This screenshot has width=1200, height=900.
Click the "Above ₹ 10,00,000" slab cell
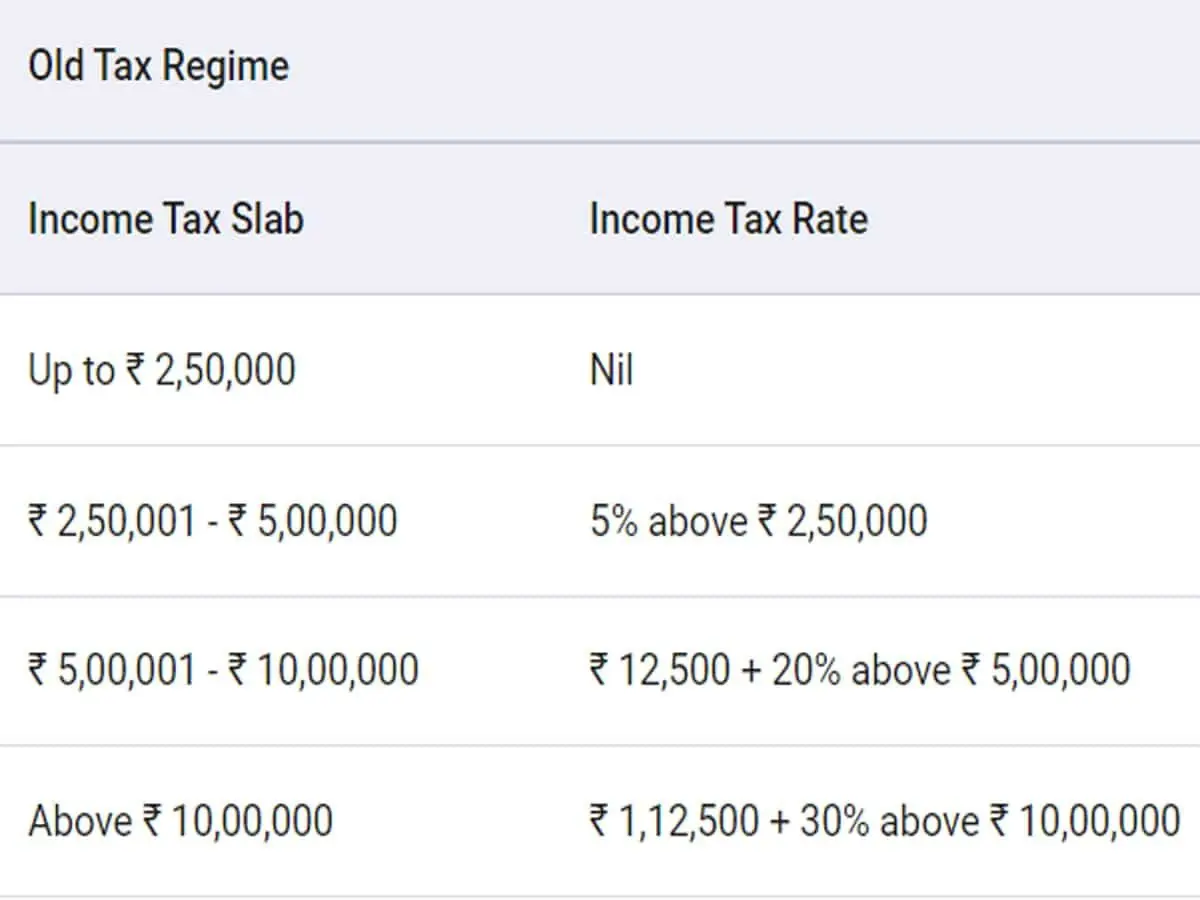(180, 821)
